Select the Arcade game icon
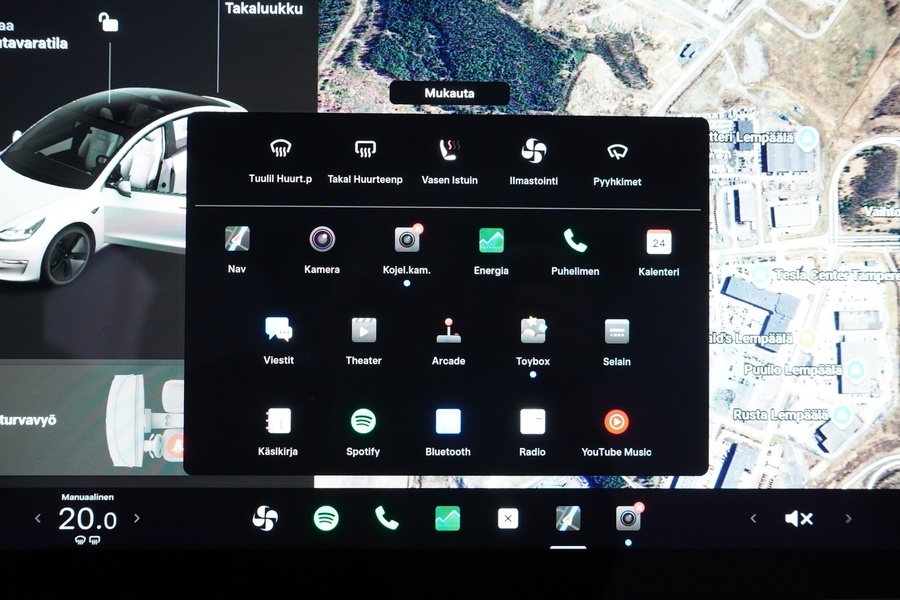900x600 pixels. [447, 330]
